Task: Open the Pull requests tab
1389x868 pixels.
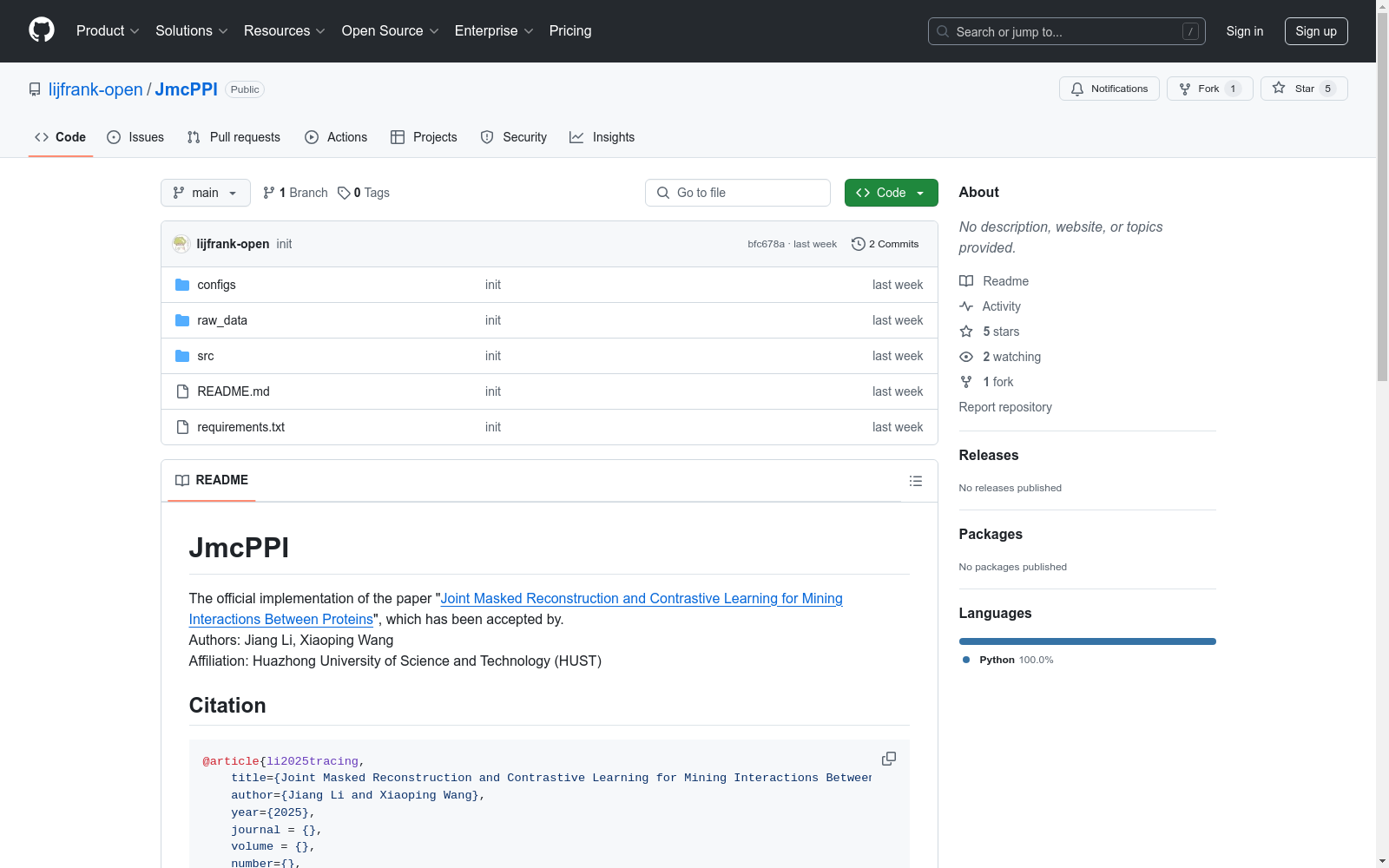Action: point(234,137)
